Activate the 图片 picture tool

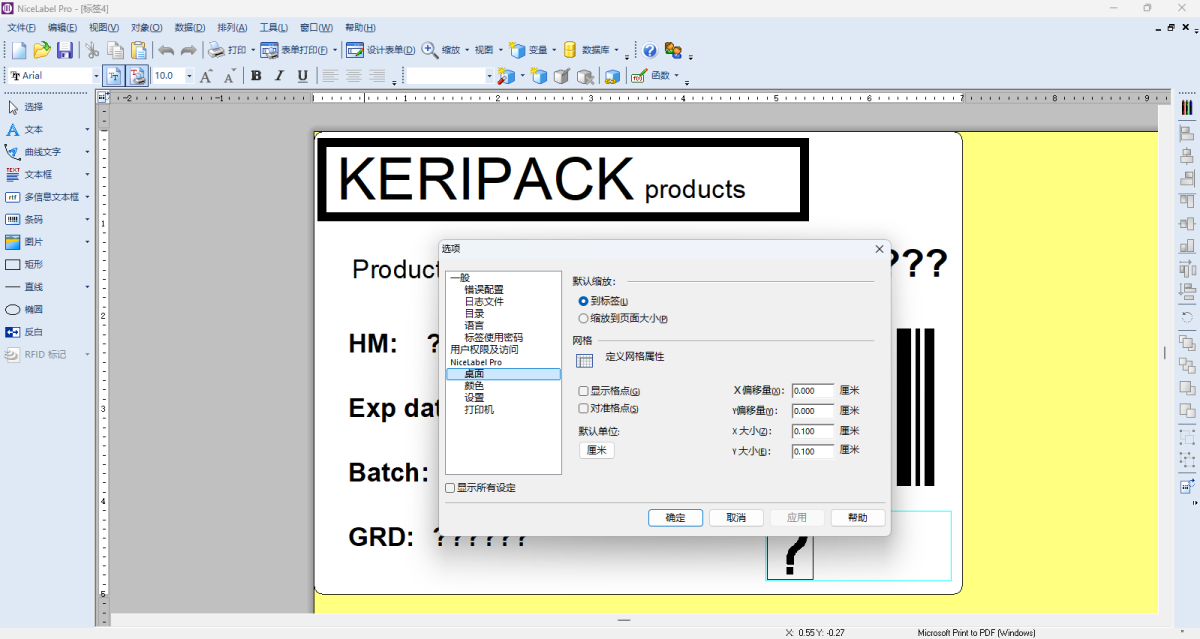click(x=22, y=240)
